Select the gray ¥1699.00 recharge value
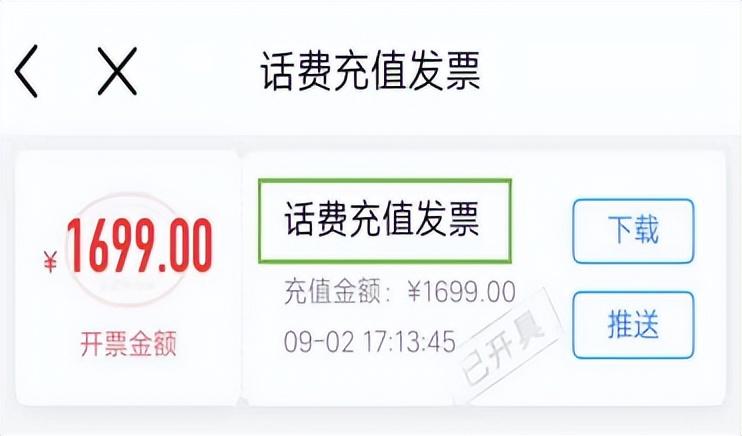Viewport: 742px width, 436px height. (x=461, y=292)
